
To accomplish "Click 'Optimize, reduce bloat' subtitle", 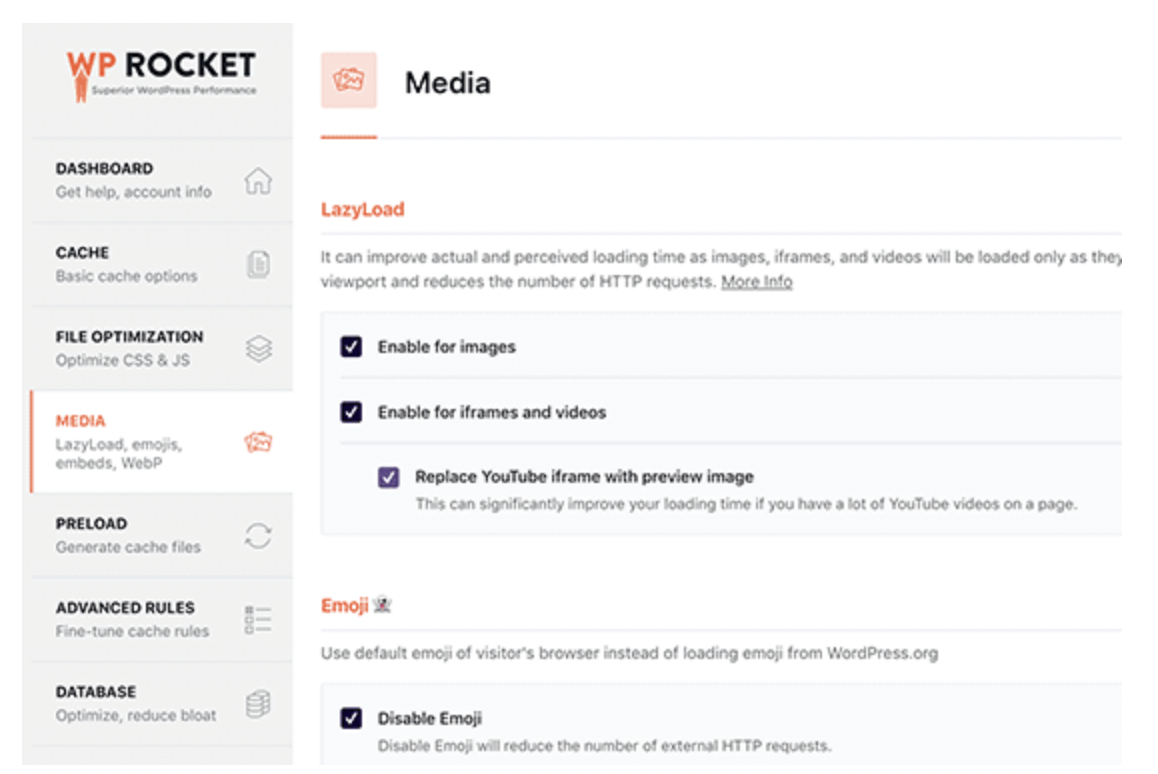I will [x=136, y=716].
